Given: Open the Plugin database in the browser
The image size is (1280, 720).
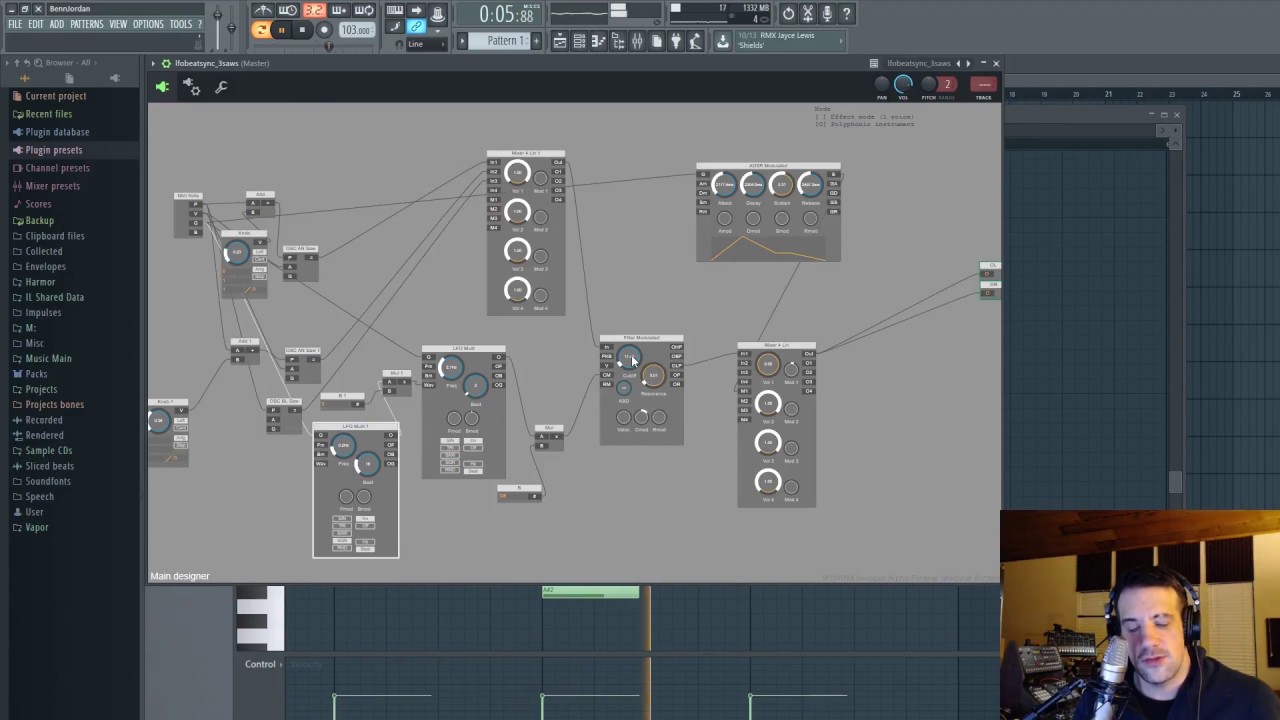Looking at the screenshot, I should [x=57, y=131].
